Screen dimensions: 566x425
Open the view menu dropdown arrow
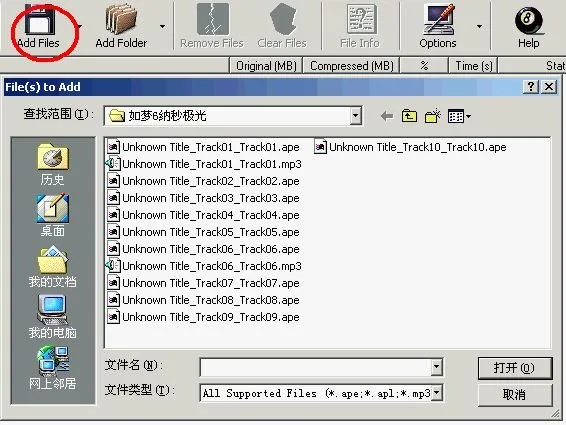(x=468, y=116)
